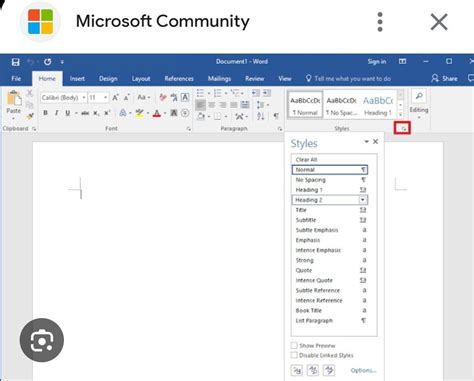Select Heading 1 thumbnail in Styles gallery
This screenshot has width=474, height=381.
pos(378,105)
